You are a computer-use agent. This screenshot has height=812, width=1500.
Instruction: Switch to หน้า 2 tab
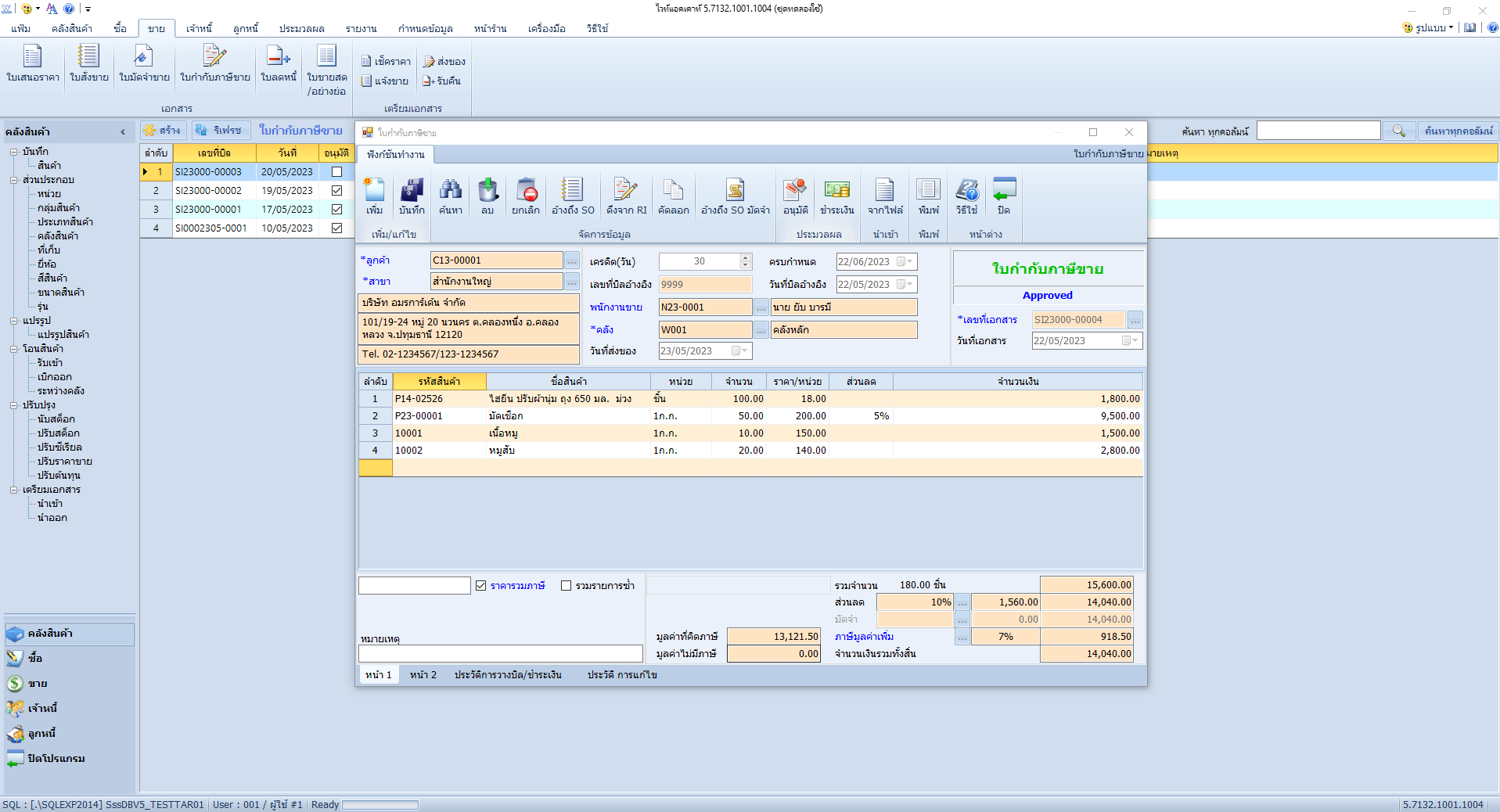(x=423, y=674)
